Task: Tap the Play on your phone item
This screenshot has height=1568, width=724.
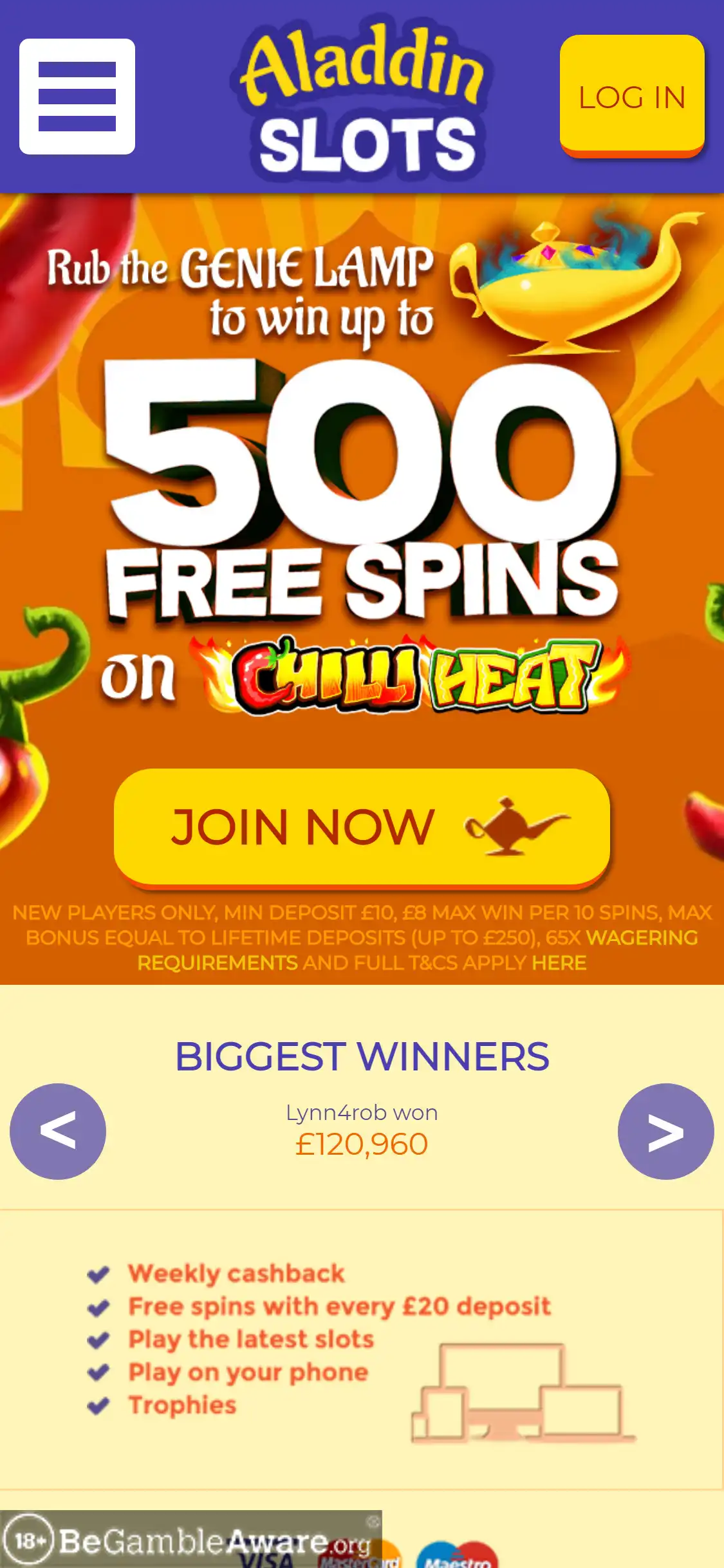Action: (x=248, y=1373)
